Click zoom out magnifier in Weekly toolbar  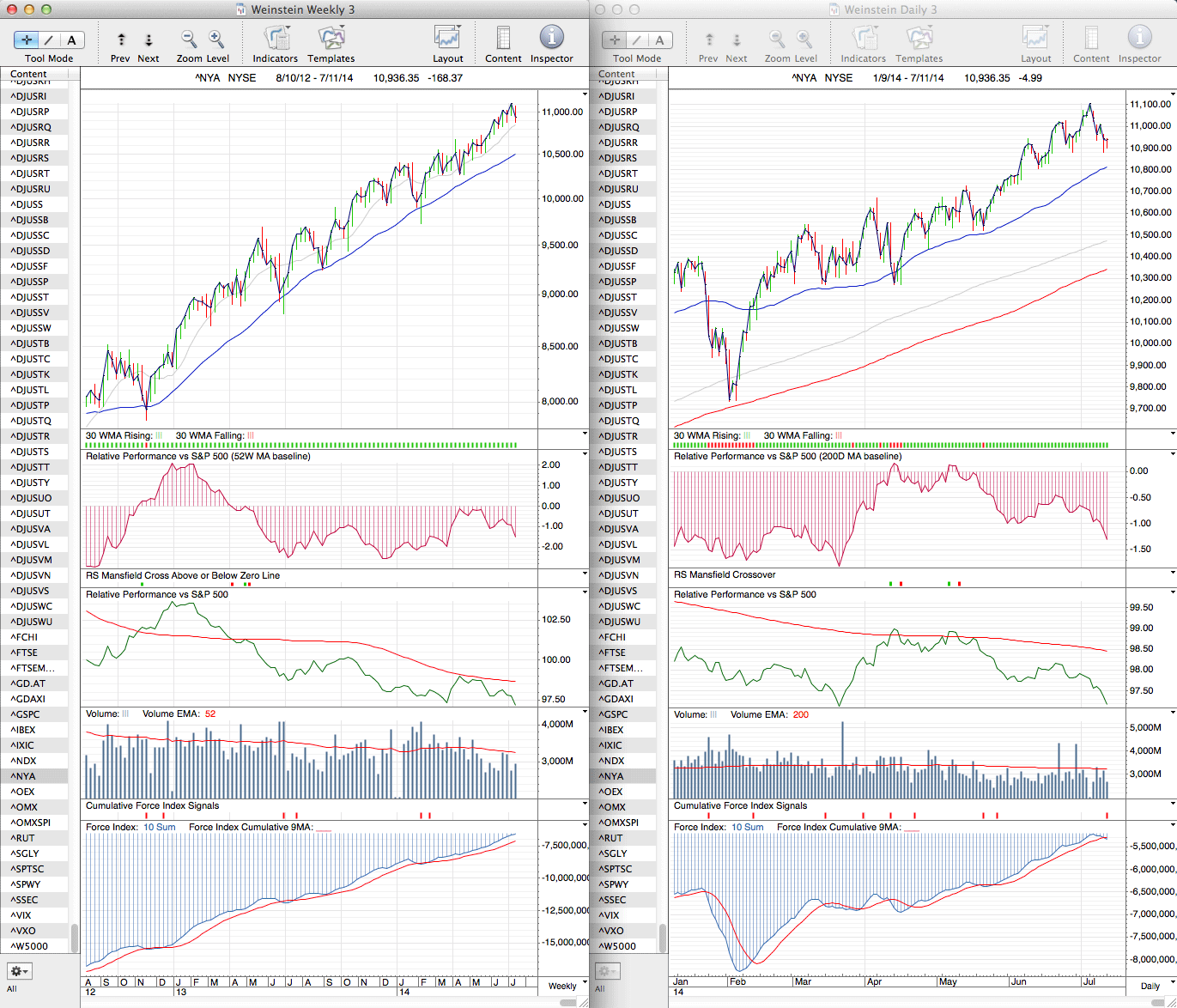pyautogui.click(x=189, y=39)
